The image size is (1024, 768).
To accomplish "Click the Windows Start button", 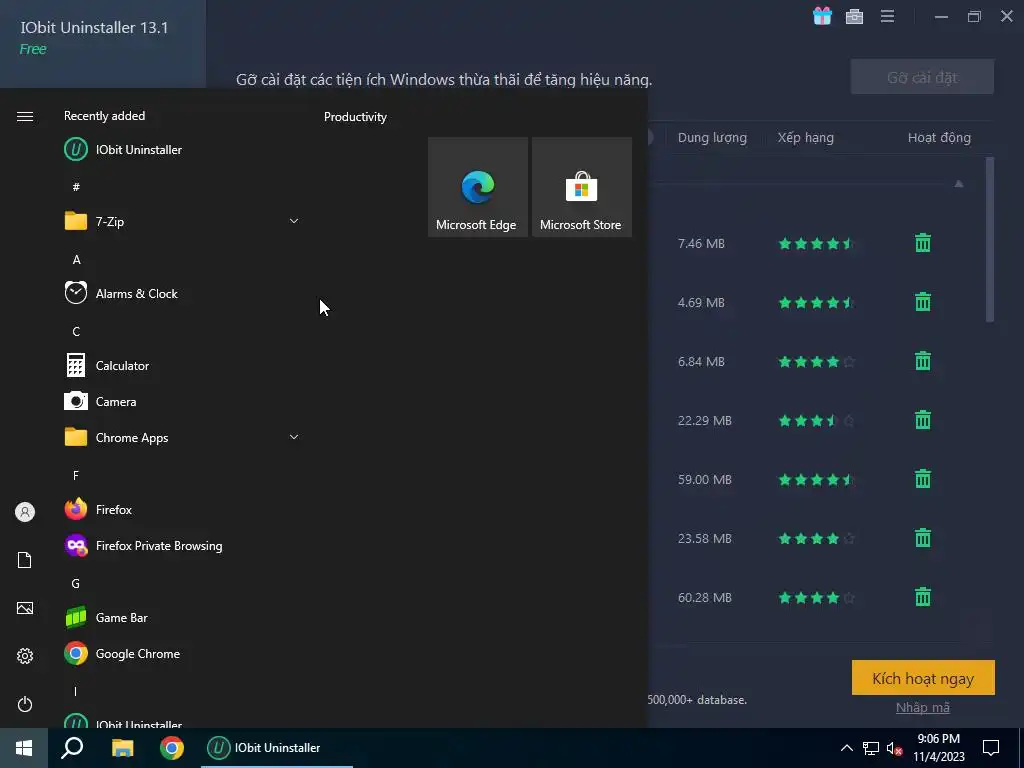I will point(24,748).
